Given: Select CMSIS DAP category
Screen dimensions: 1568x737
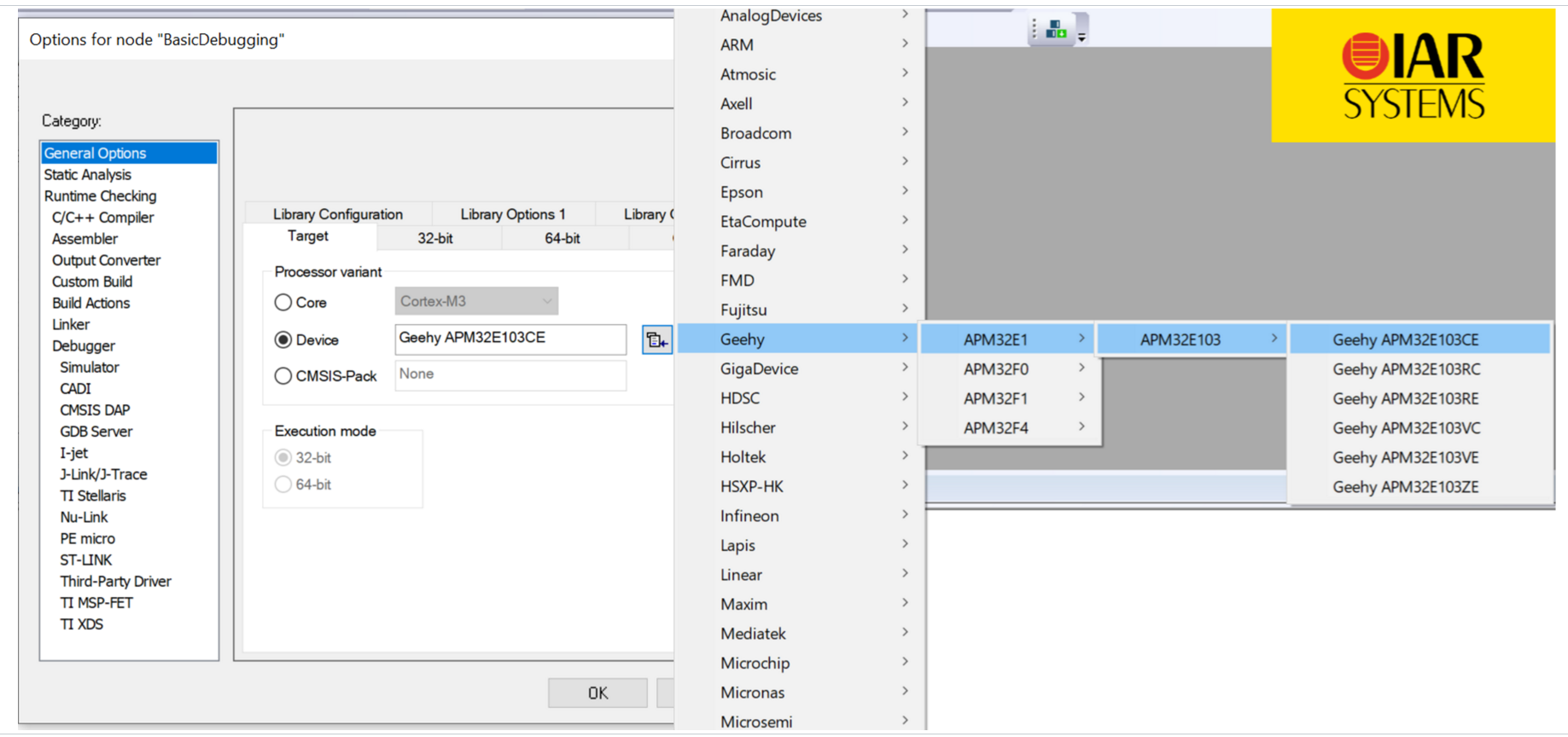Looking at the screenshot, I should coord(95,409).
